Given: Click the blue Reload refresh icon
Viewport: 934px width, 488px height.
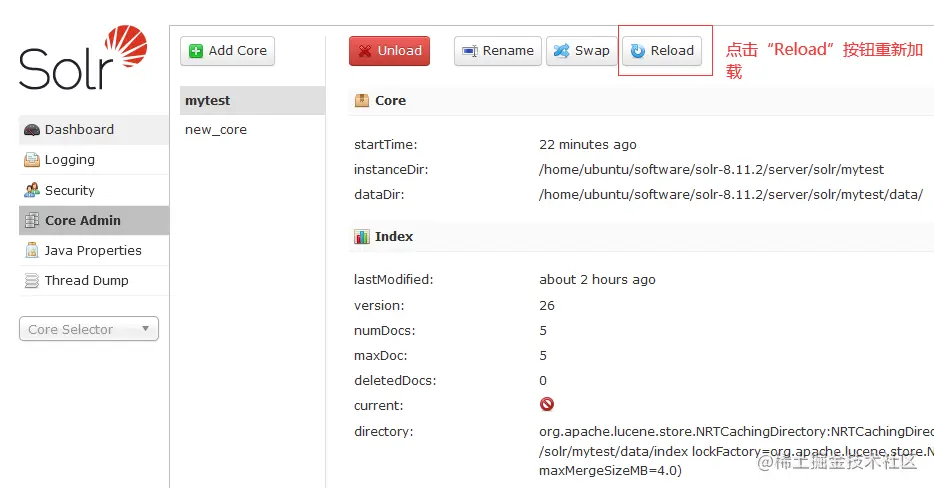Looking at the screenshot, I should click(637, 51).
